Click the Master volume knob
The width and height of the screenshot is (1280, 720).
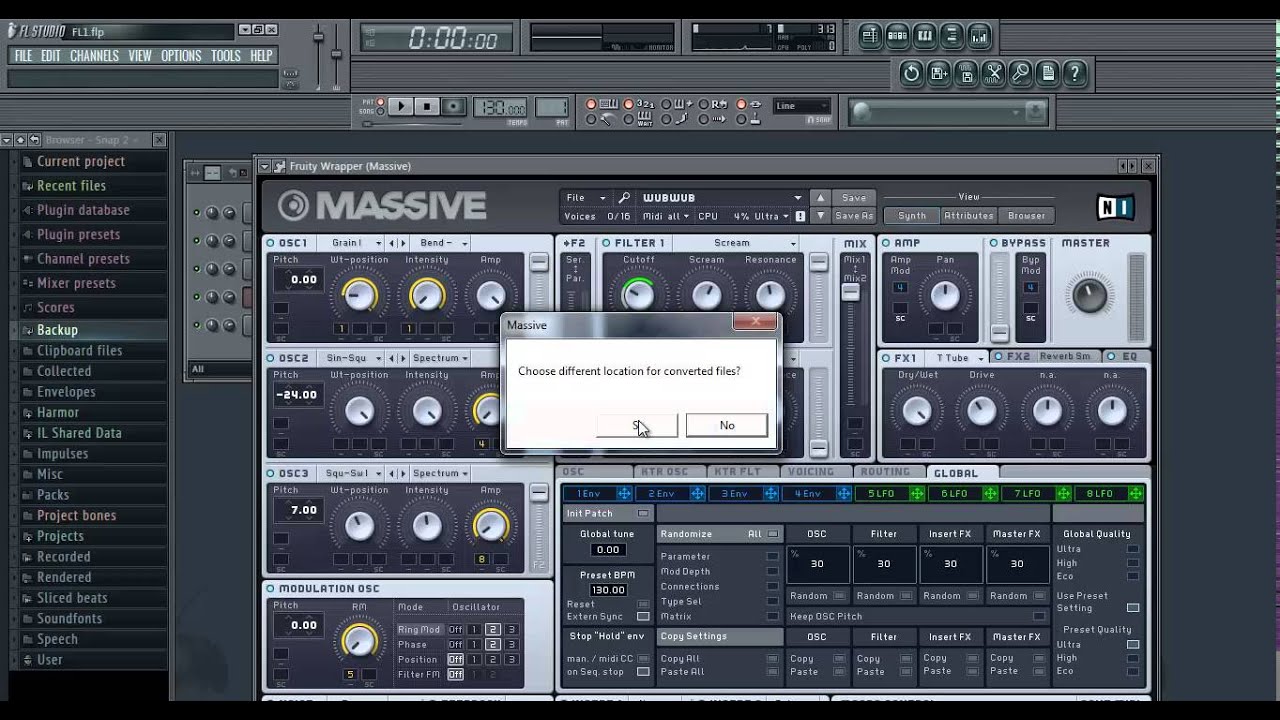pos(1089,296)
